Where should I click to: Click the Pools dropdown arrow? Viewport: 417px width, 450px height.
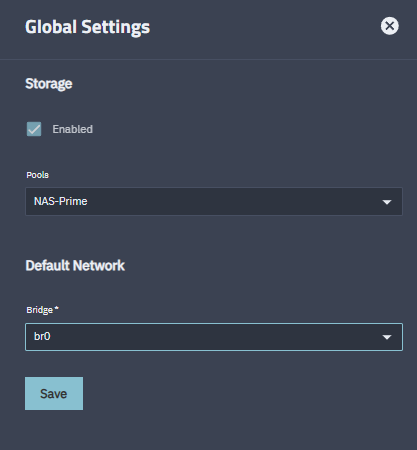point(387,202)
